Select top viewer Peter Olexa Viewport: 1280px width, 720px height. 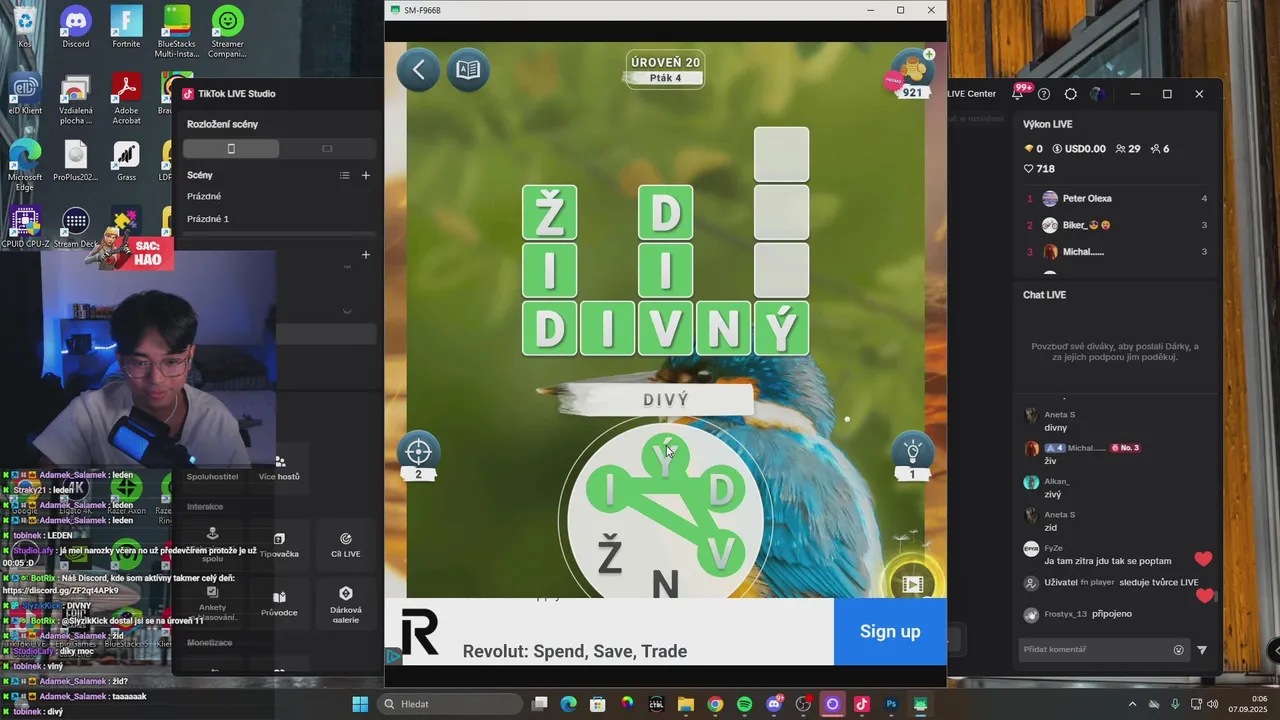pos(1117,198)
